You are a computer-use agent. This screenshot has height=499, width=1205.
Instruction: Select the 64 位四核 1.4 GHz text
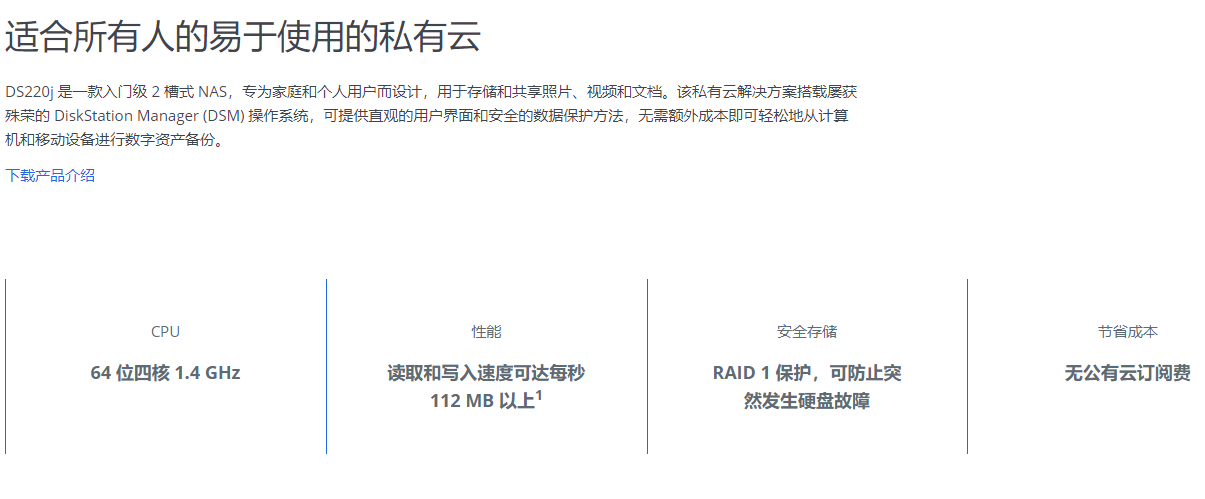coord(165,373)
